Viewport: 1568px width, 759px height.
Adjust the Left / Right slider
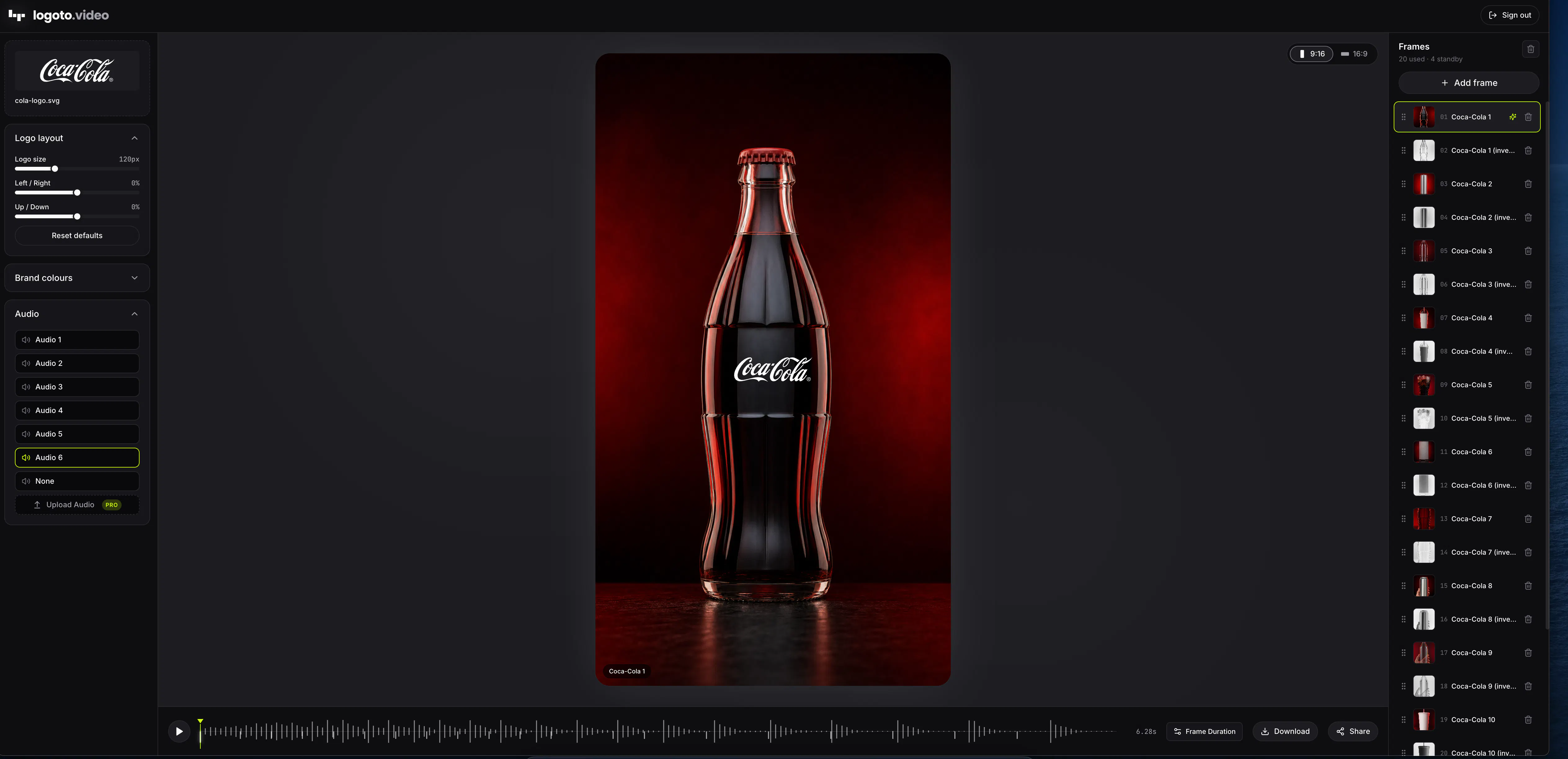tap(77, 193)
